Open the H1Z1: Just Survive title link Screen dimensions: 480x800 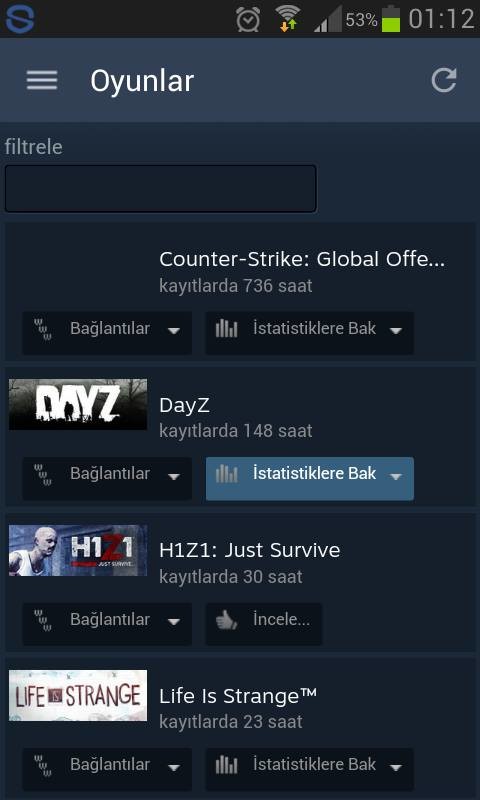(x=249, y=550)
